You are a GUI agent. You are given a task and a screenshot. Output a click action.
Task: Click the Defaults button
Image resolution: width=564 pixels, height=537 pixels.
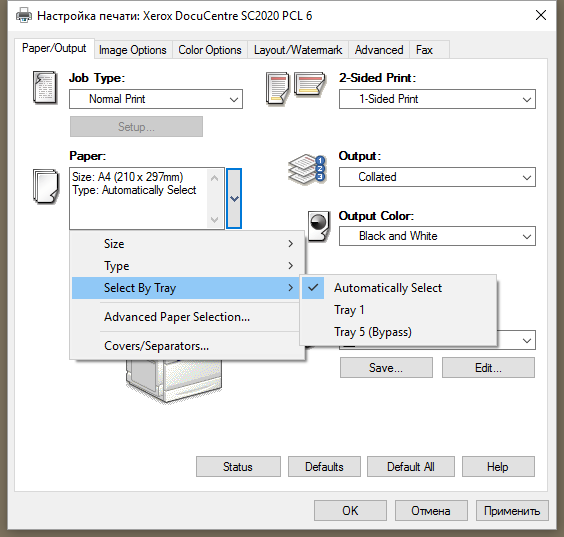[x=324, y=467]
